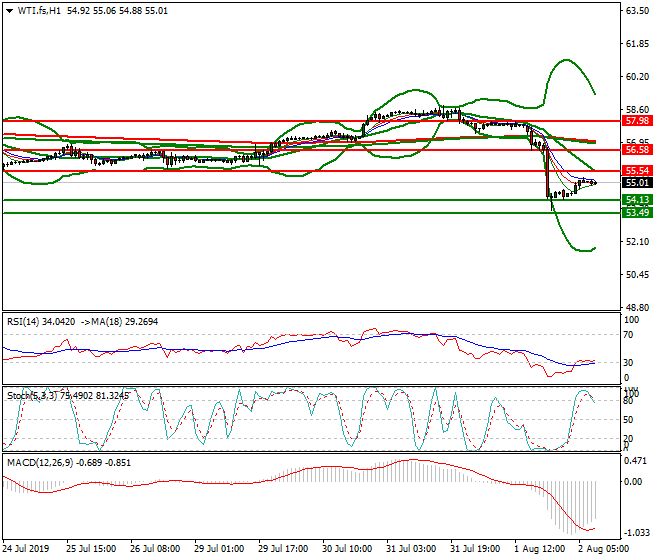Click the RSI(14) indicator label

click(28, 322)
